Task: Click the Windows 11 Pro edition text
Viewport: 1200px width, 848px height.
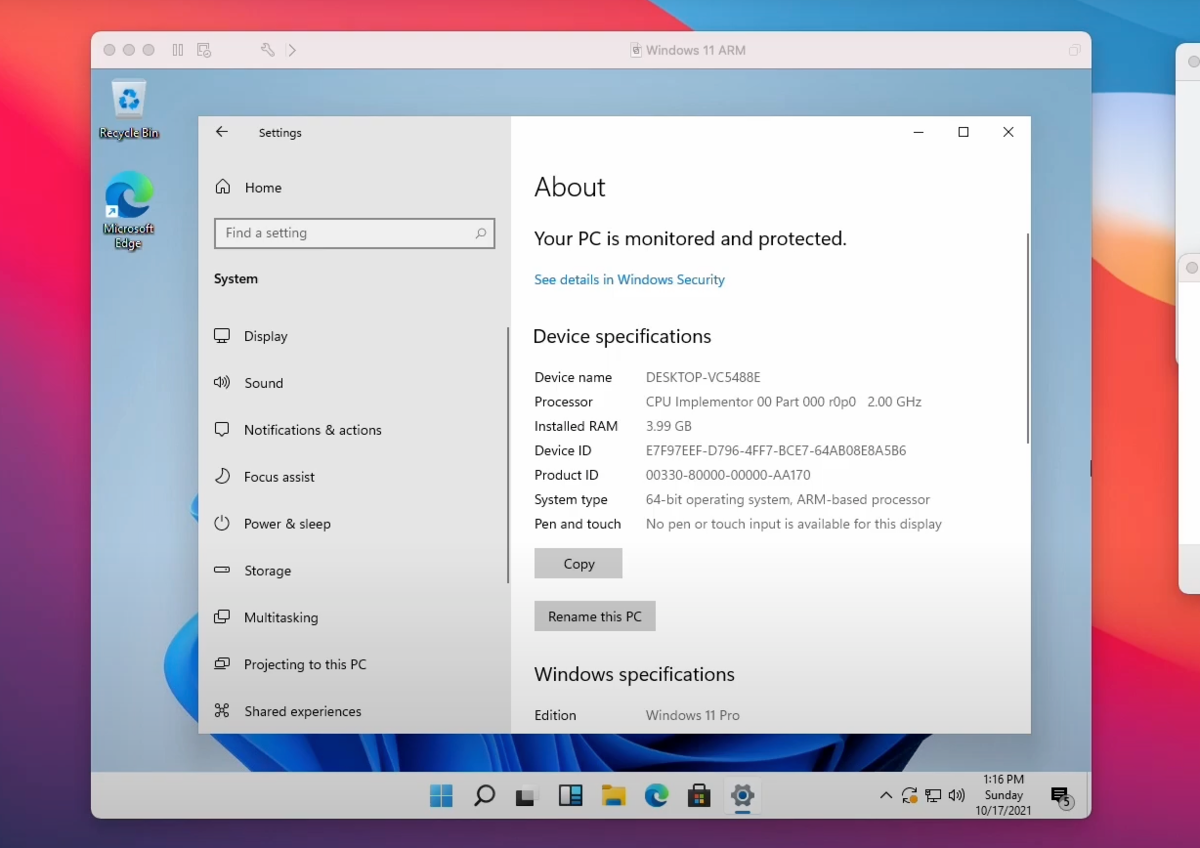Action: [x=693, y=716]
